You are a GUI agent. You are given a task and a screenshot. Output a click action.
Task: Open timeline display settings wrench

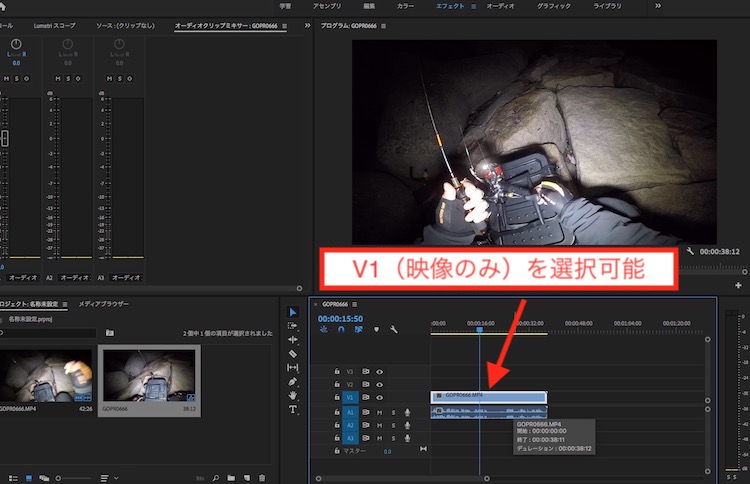point(394,330)
